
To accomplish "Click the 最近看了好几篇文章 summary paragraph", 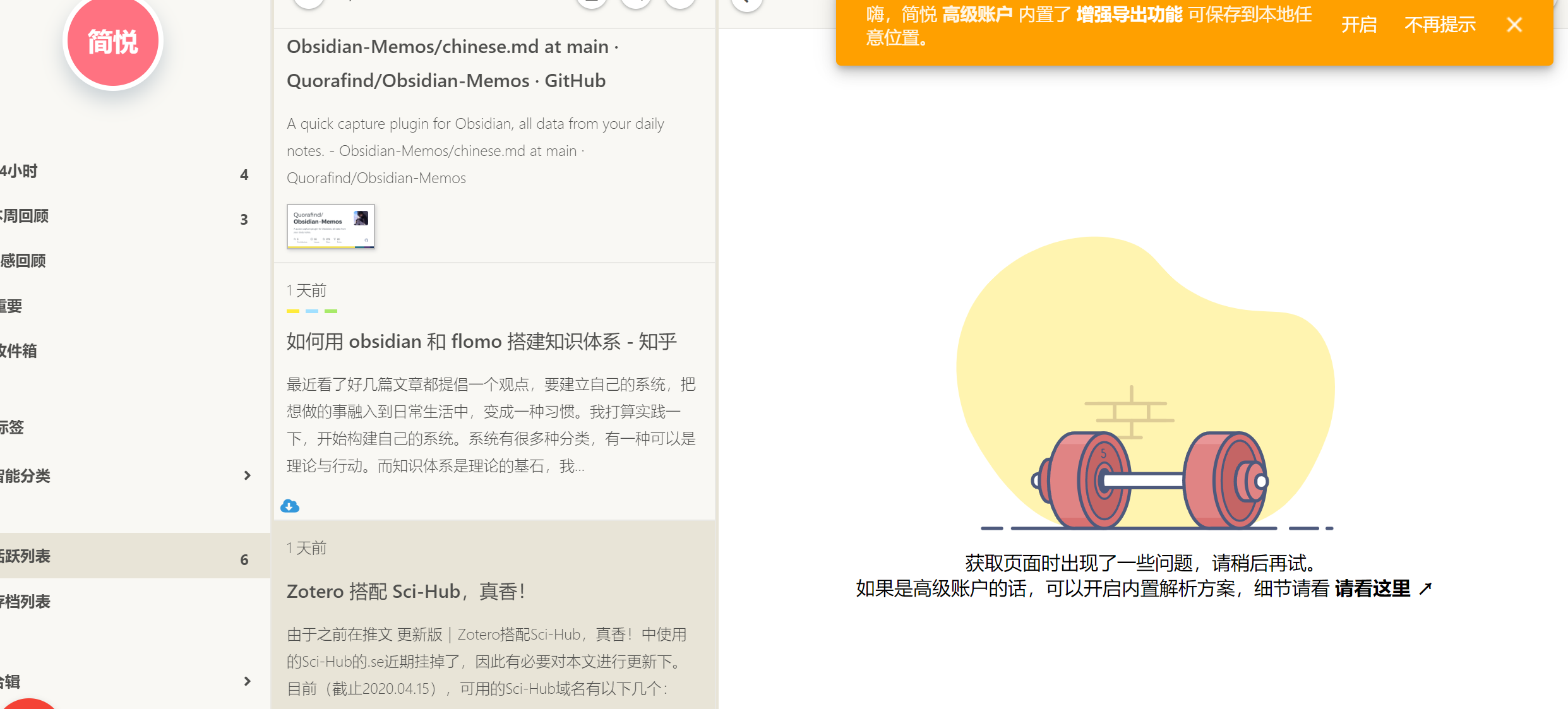I will tap(491, 426).
